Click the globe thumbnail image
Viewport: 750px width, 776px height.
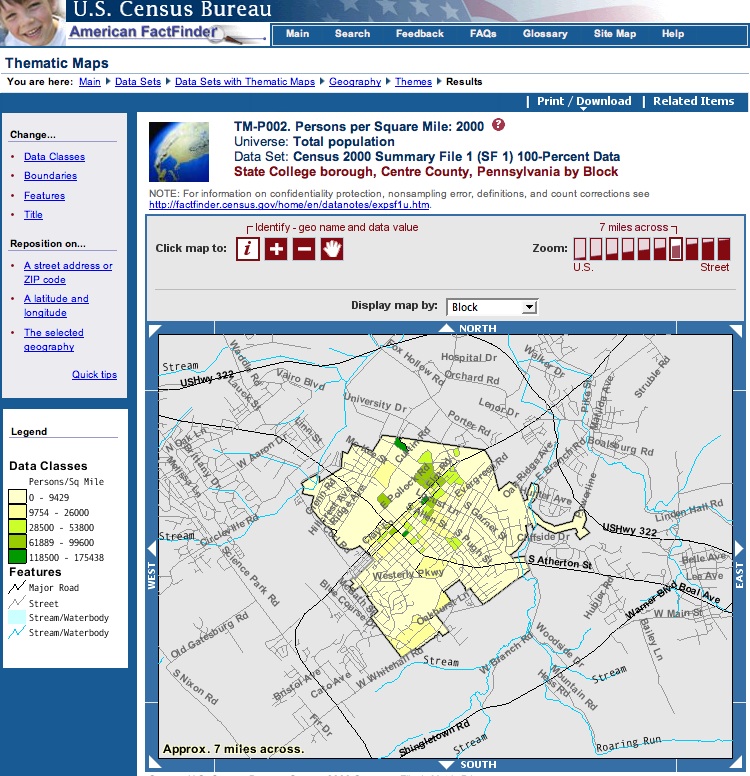[x=179, y=152]
